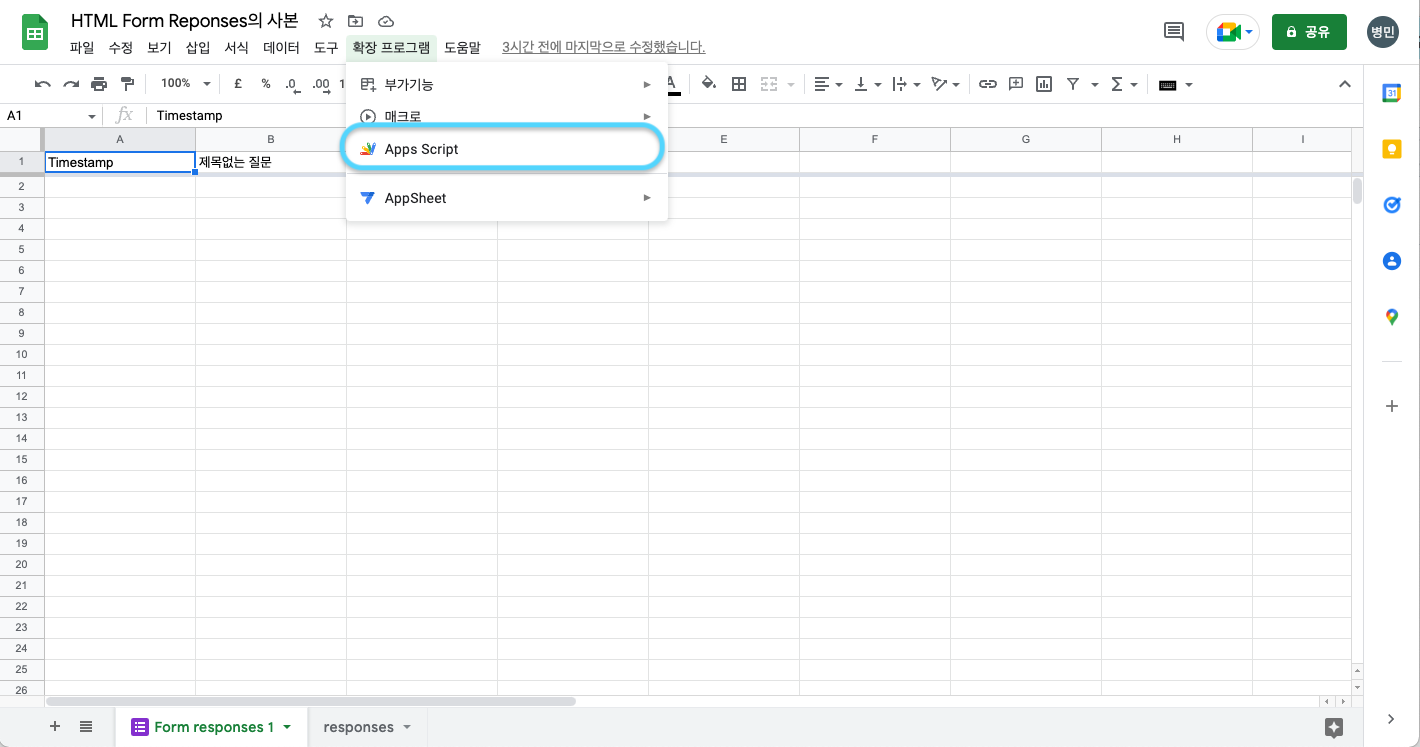
Task: Click the Undo arrow in toolbar
Action: 42,84
